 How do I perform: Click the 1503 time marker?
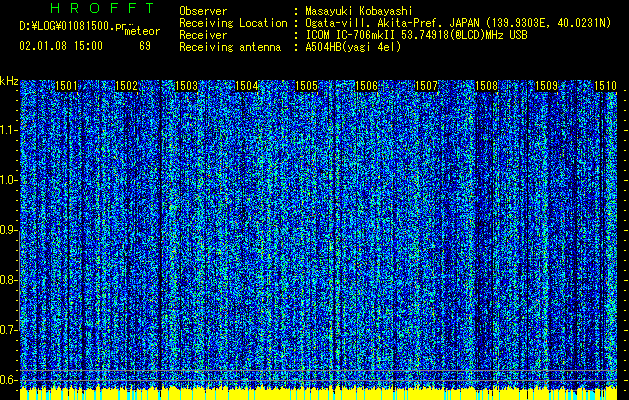coord(187,86)
